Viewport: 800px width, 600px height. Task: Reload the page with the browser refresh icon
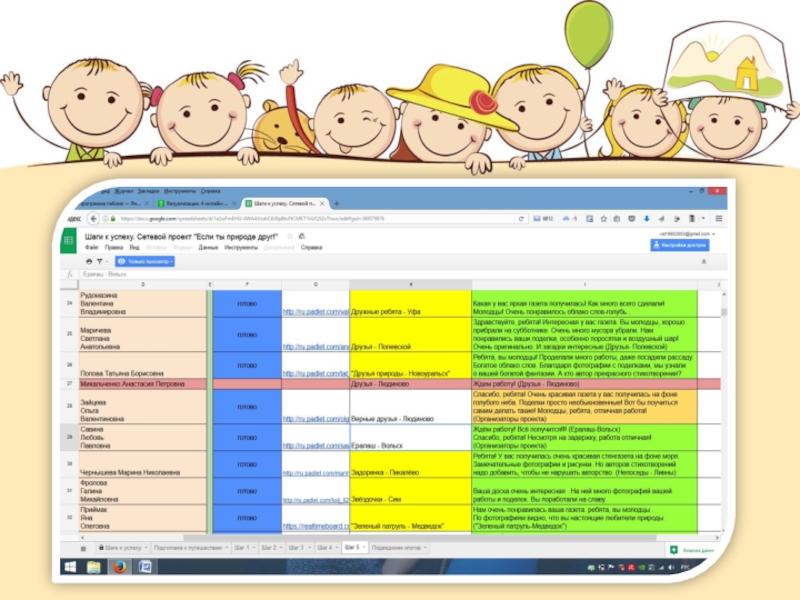coord(522,217)
